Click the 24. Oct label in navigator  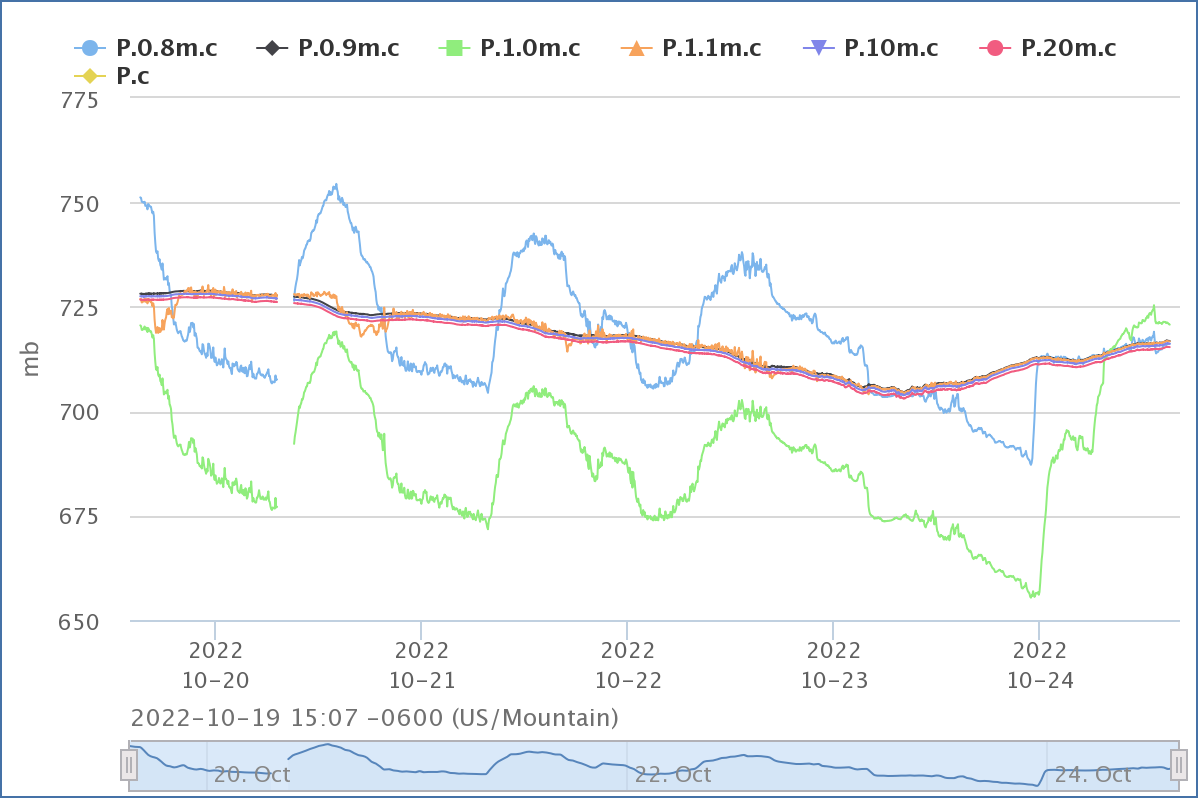tap(1093, 775)
